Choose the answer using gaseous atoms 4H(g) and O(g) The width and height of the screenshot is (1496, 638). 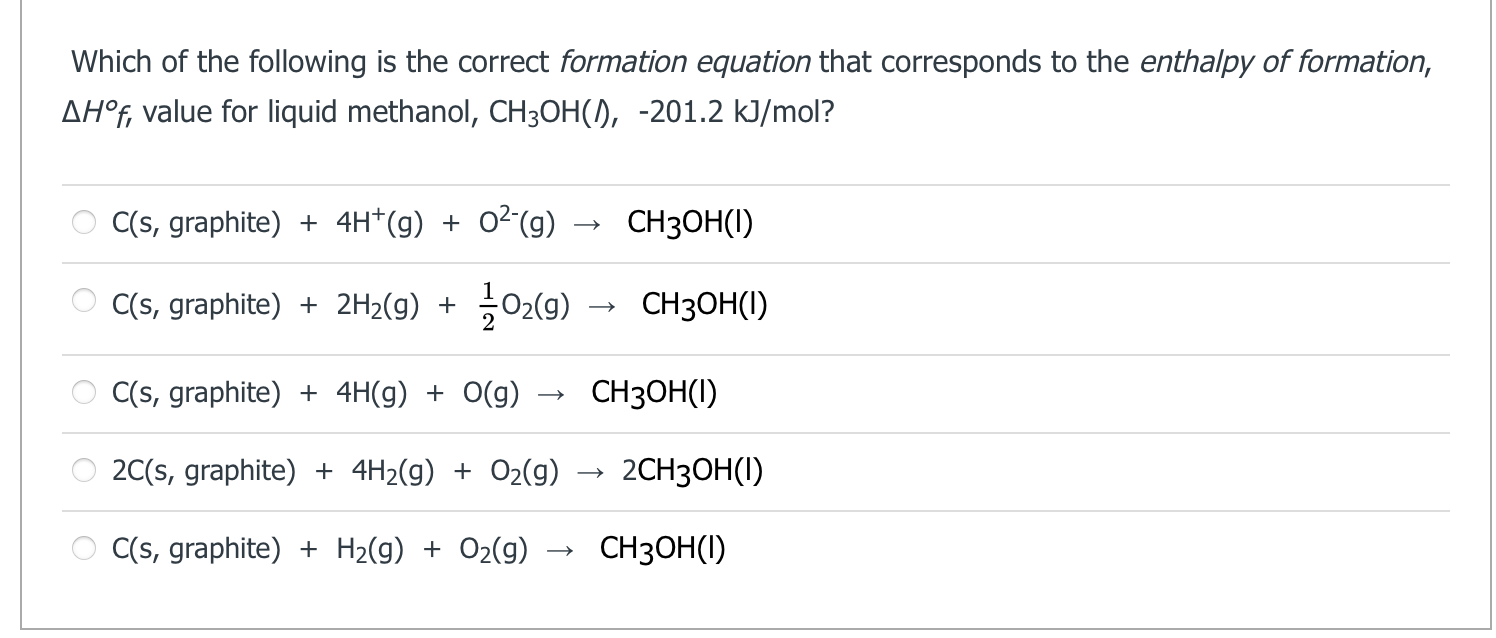pyautogui.click(x=85, y=392)
